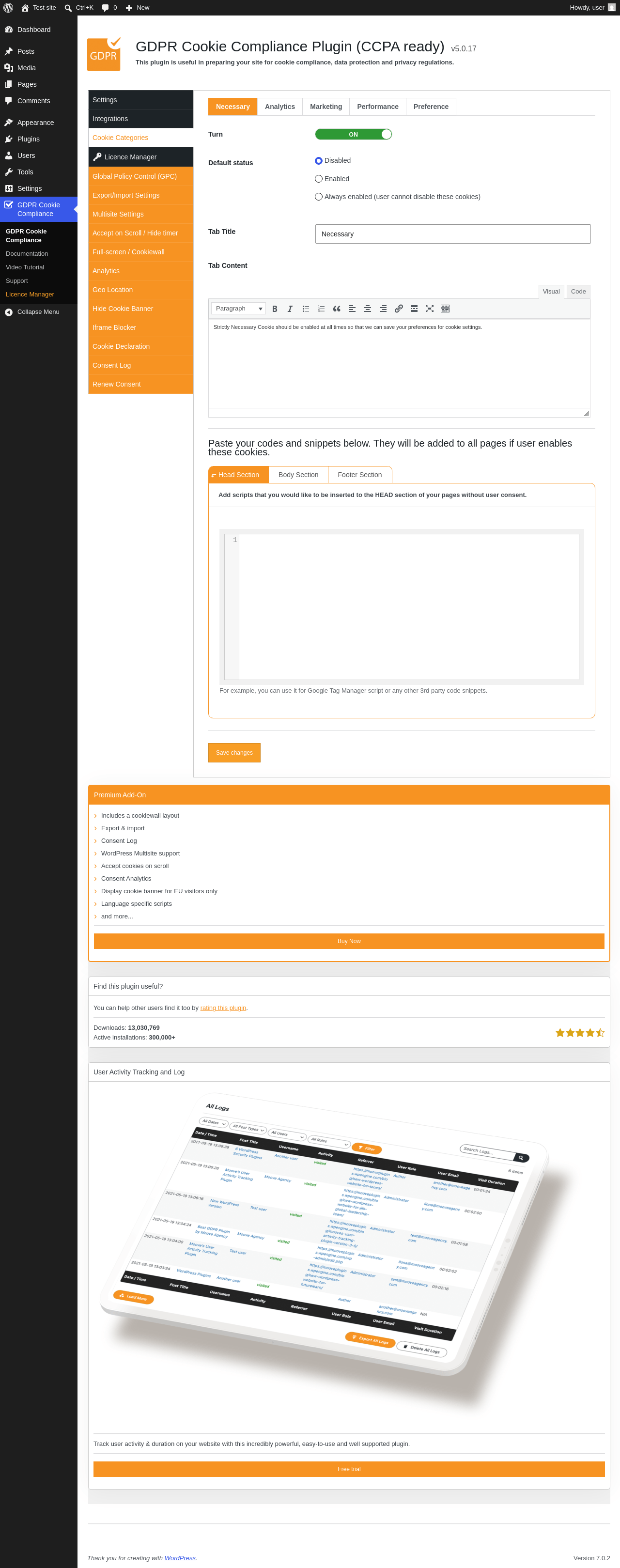Image resolution: width=620 pixels, height=1568 pixels.
Task: Switch editor to Visual view tab
Action: [x=551, y=292]
